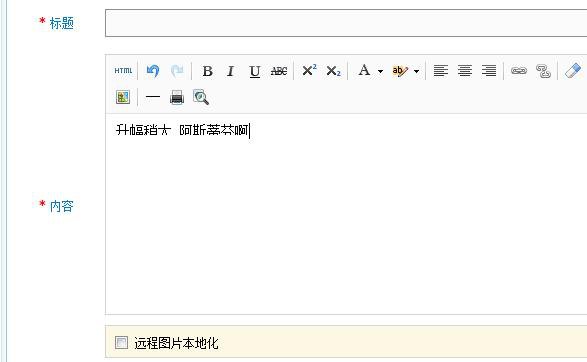Click the redo arrow icon
The image size is (587, 362).
(x=177, y=70)
